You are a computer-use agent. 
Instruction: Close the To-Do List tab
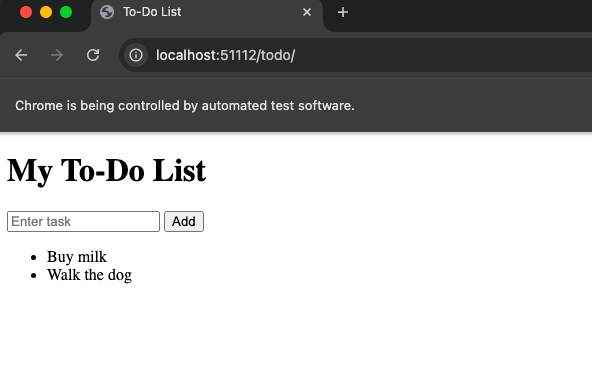(307, 12)
